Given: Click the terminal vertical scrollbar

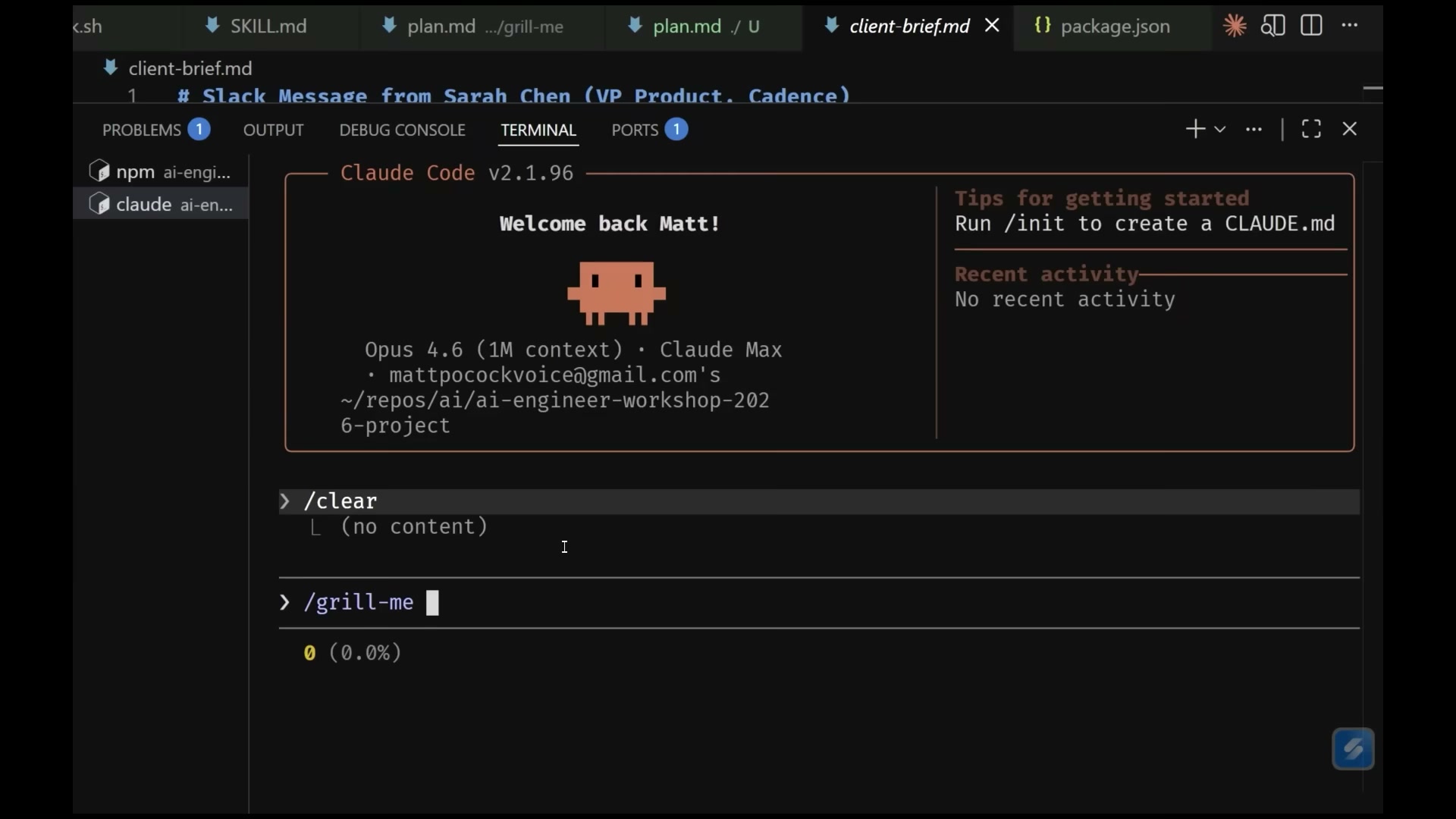Looking at the screenshot, I should [1372, 476].
